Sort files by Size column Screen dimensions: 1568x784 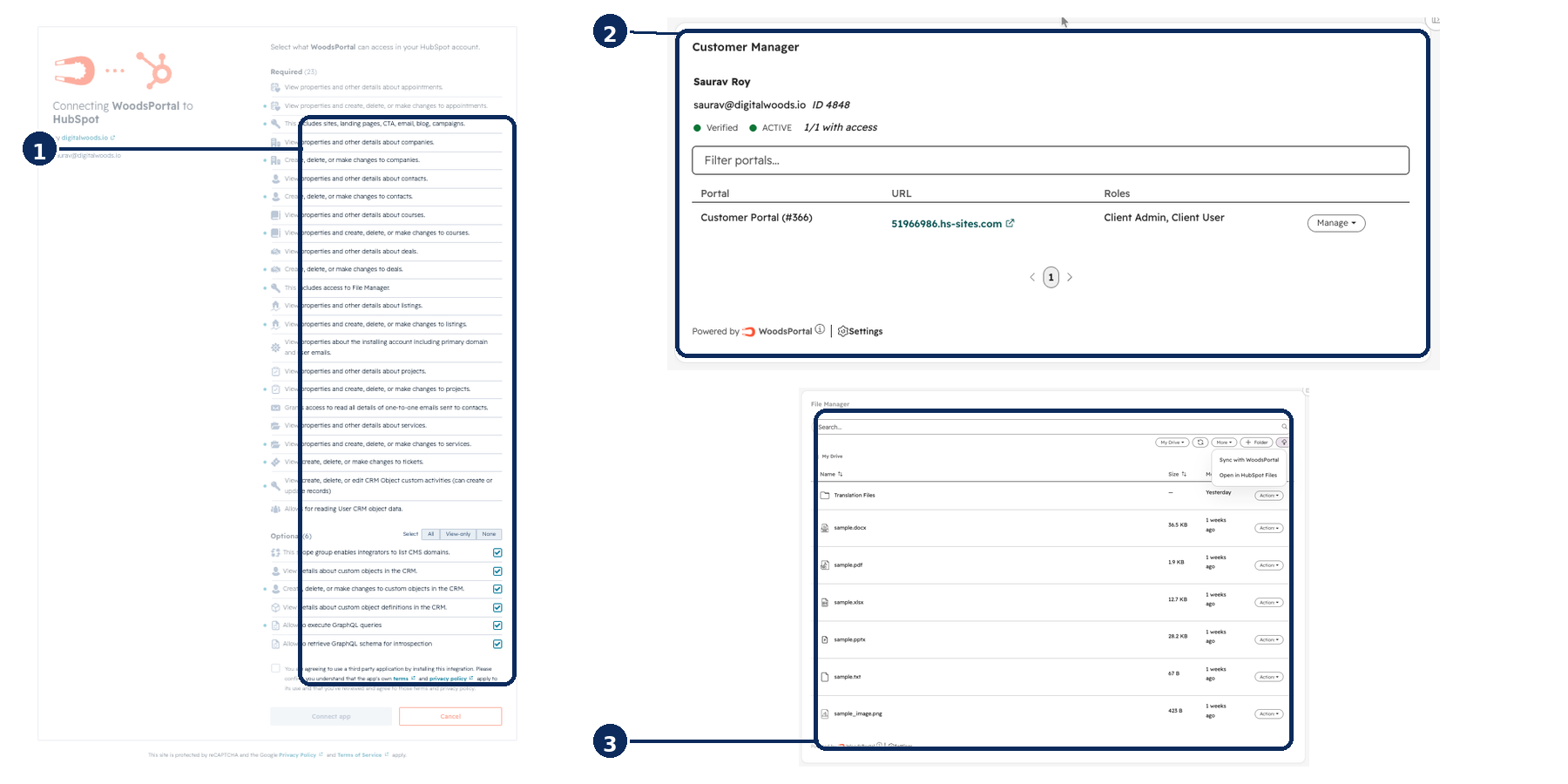click(1177, 474)
